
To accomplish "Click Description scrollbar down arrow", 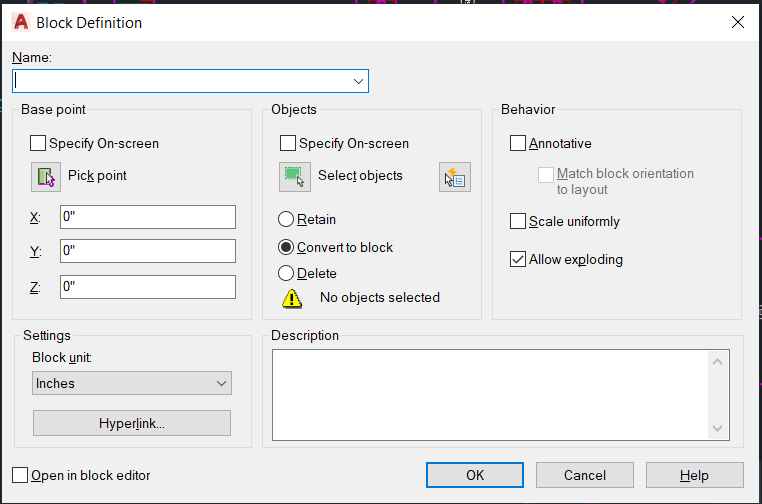I will click(x=717, y=428).
